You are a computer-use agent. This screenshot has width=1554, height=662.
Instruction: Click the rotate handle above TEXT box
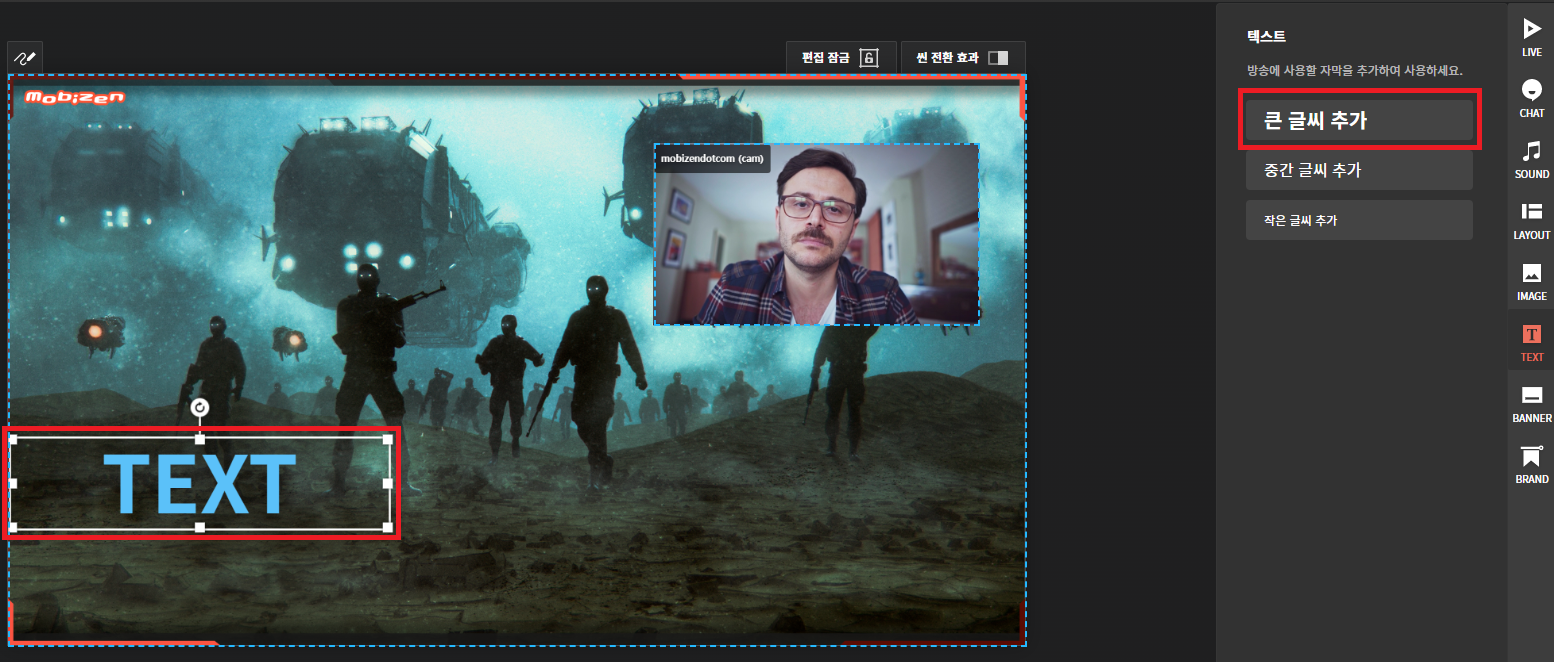[x=199, y=407]
